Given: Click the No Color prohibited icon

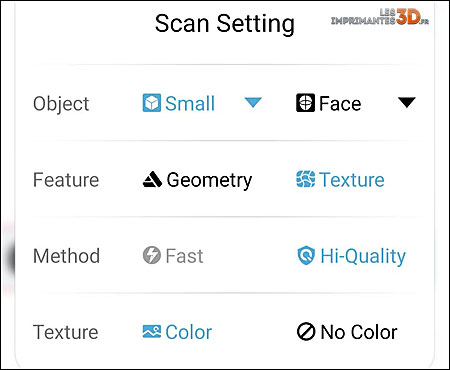Looking at the screenshot, I should point(306,332).
